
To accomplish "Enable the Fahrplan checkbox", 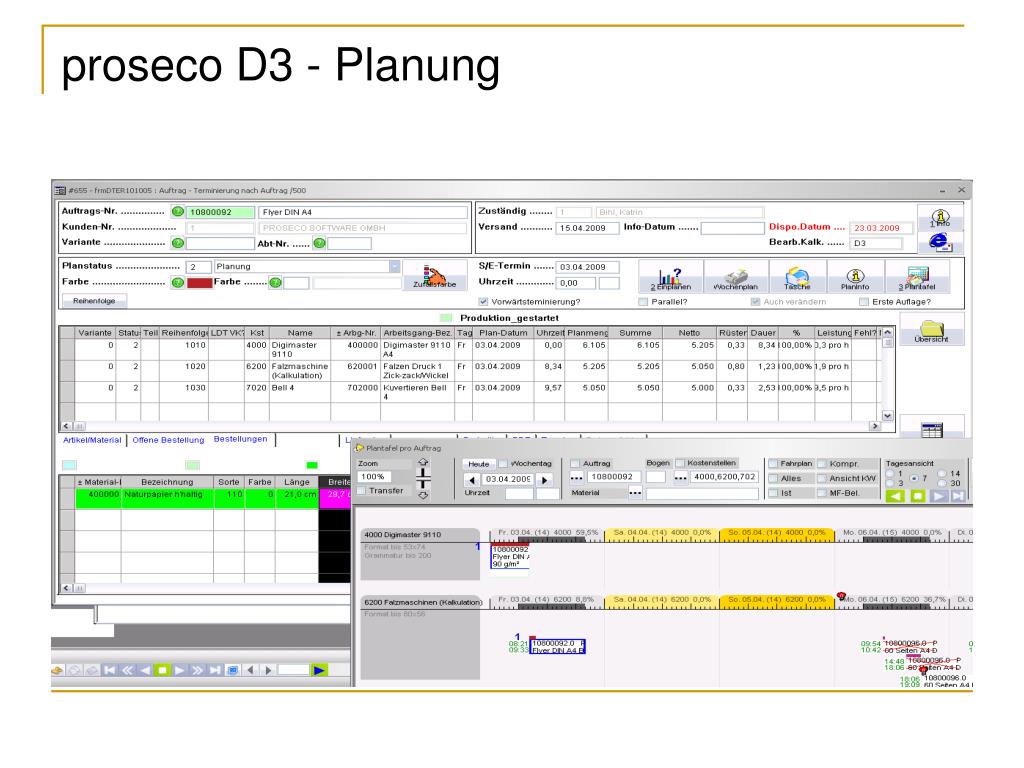I will [773, 464].
